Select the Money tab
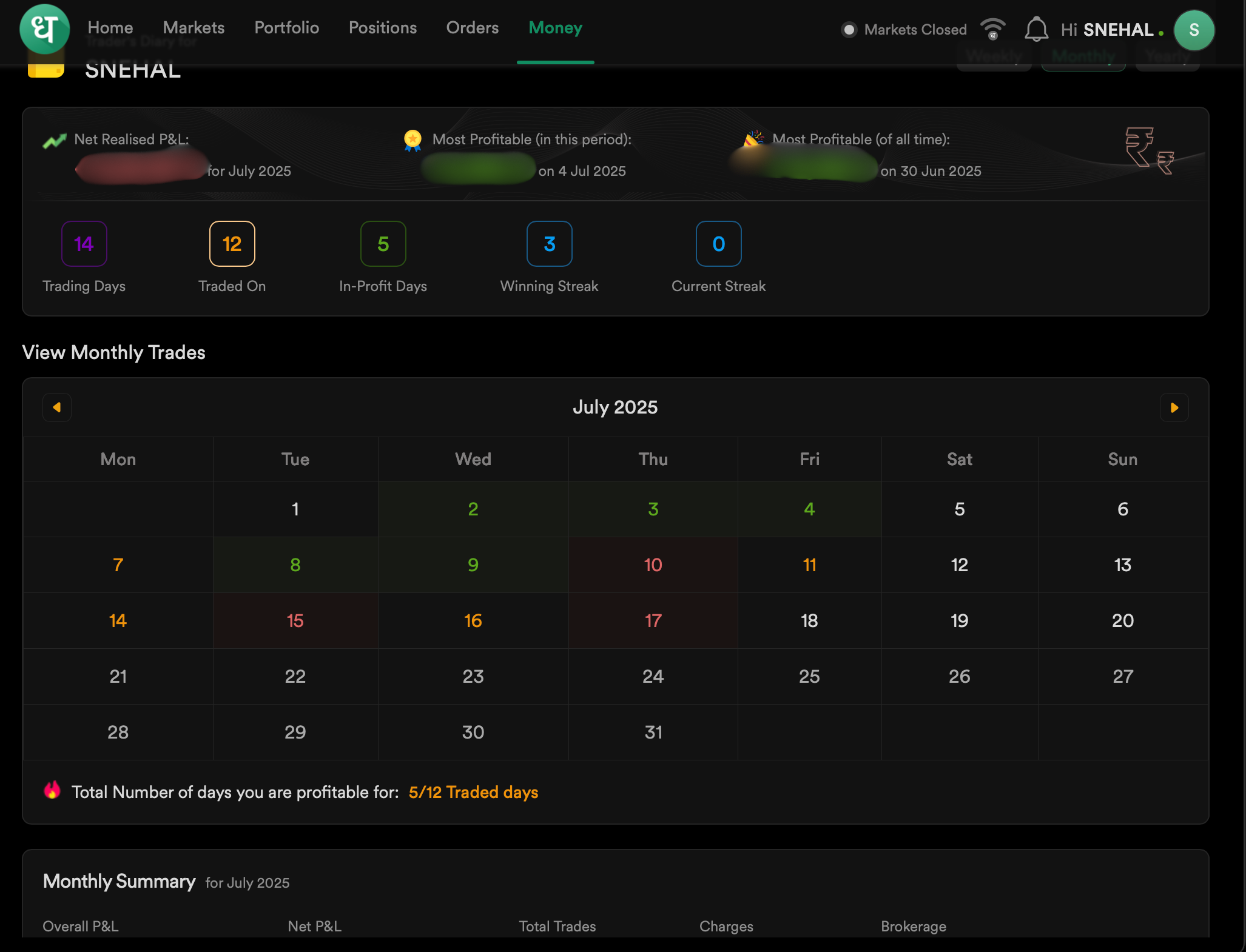Image resolution: width=1246 pixels, height=952 pixels. coord(555,28)
